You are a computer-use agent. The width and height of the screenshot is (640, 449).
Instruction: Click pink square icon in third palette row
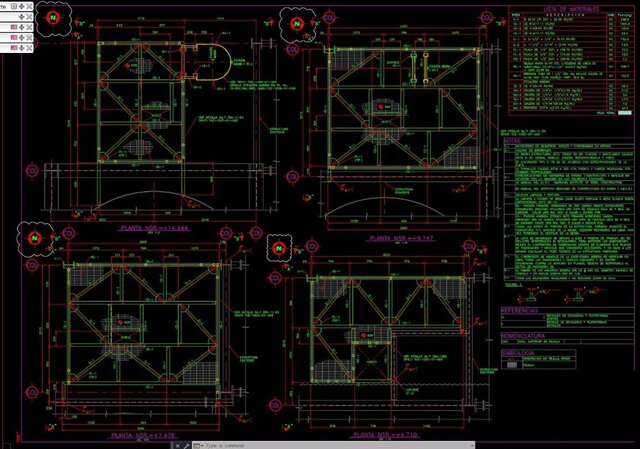click(13, 27)
